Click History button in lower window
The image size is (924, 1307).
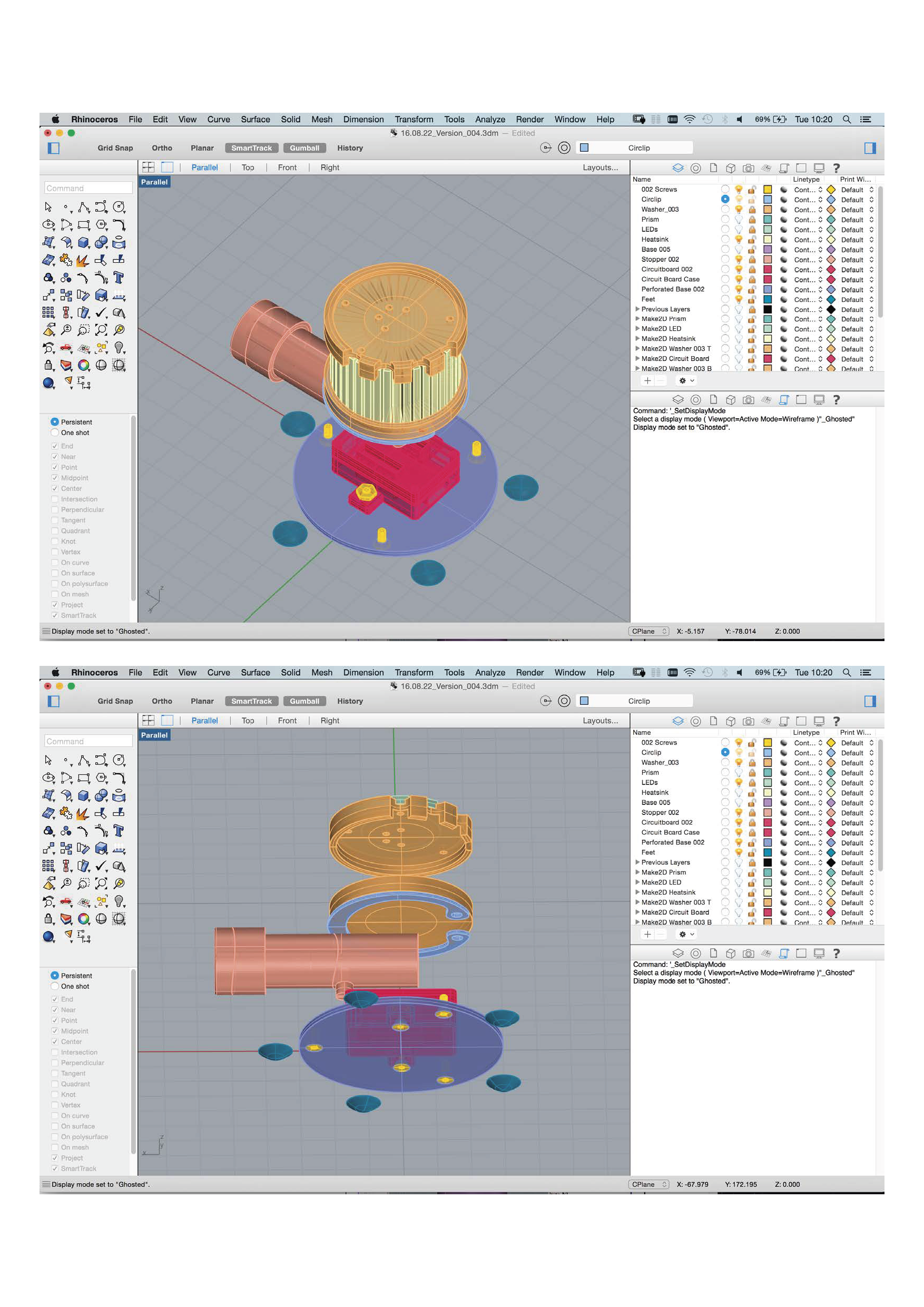(350, 701)
